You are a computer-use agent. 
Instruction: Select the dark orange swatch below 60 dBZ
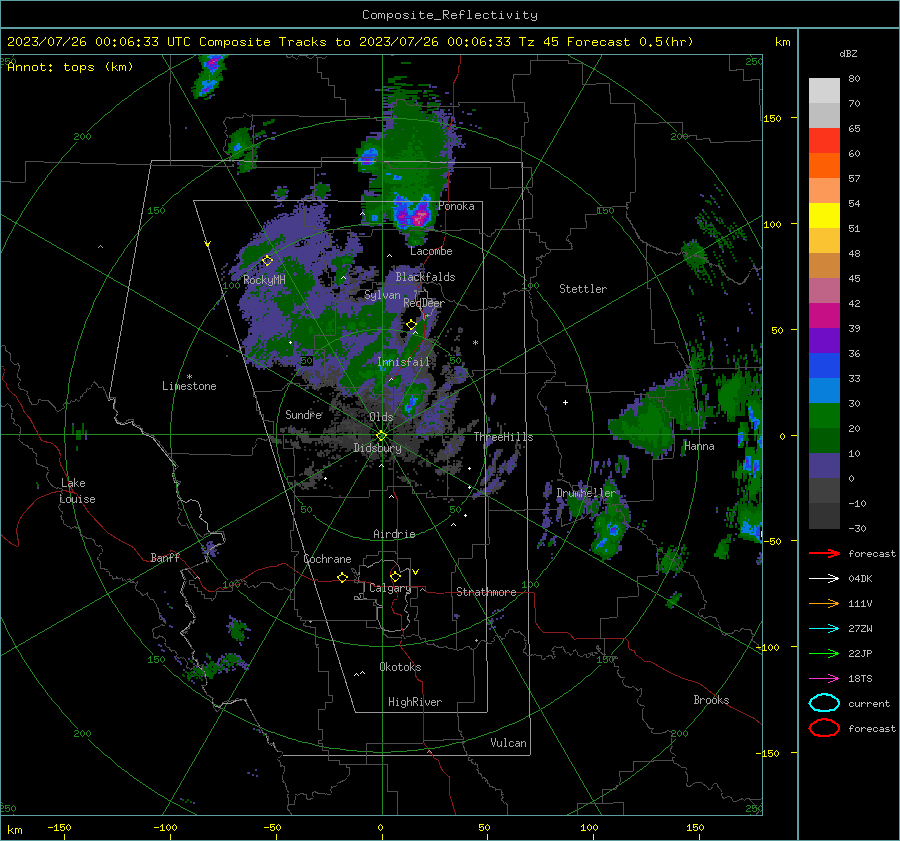824,165
